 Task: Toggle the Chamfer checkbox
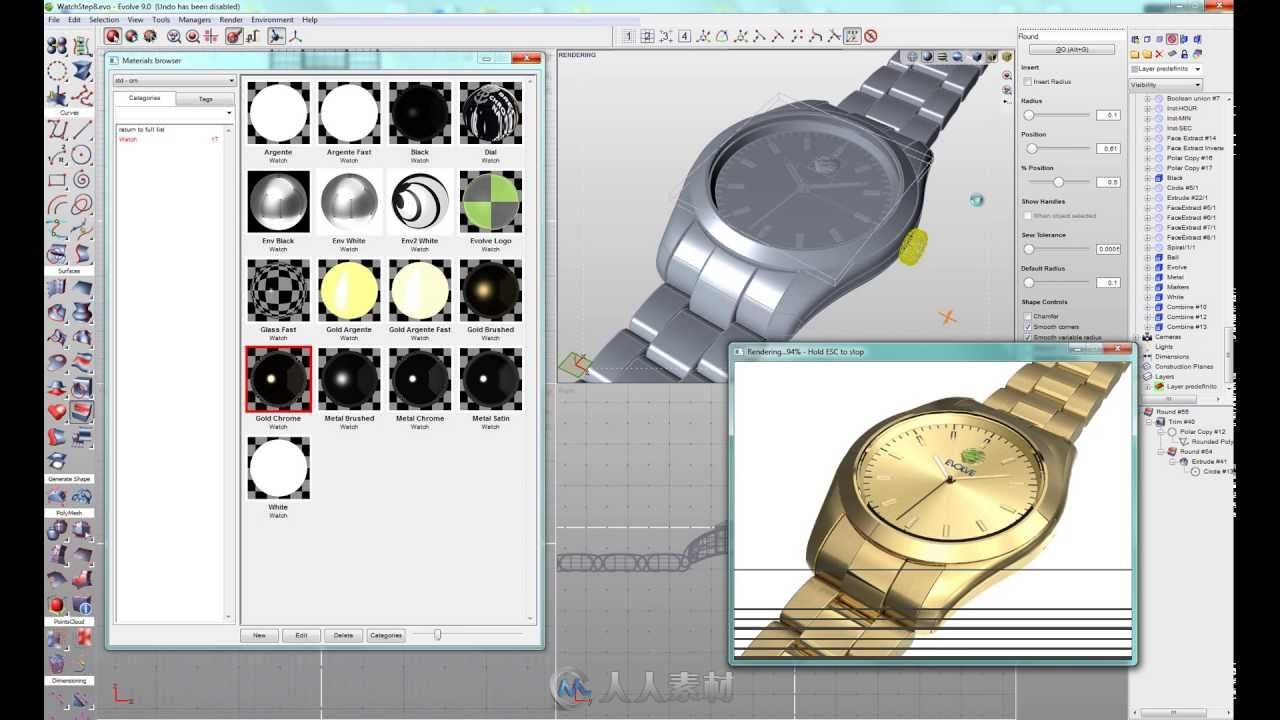(1027, 316)
